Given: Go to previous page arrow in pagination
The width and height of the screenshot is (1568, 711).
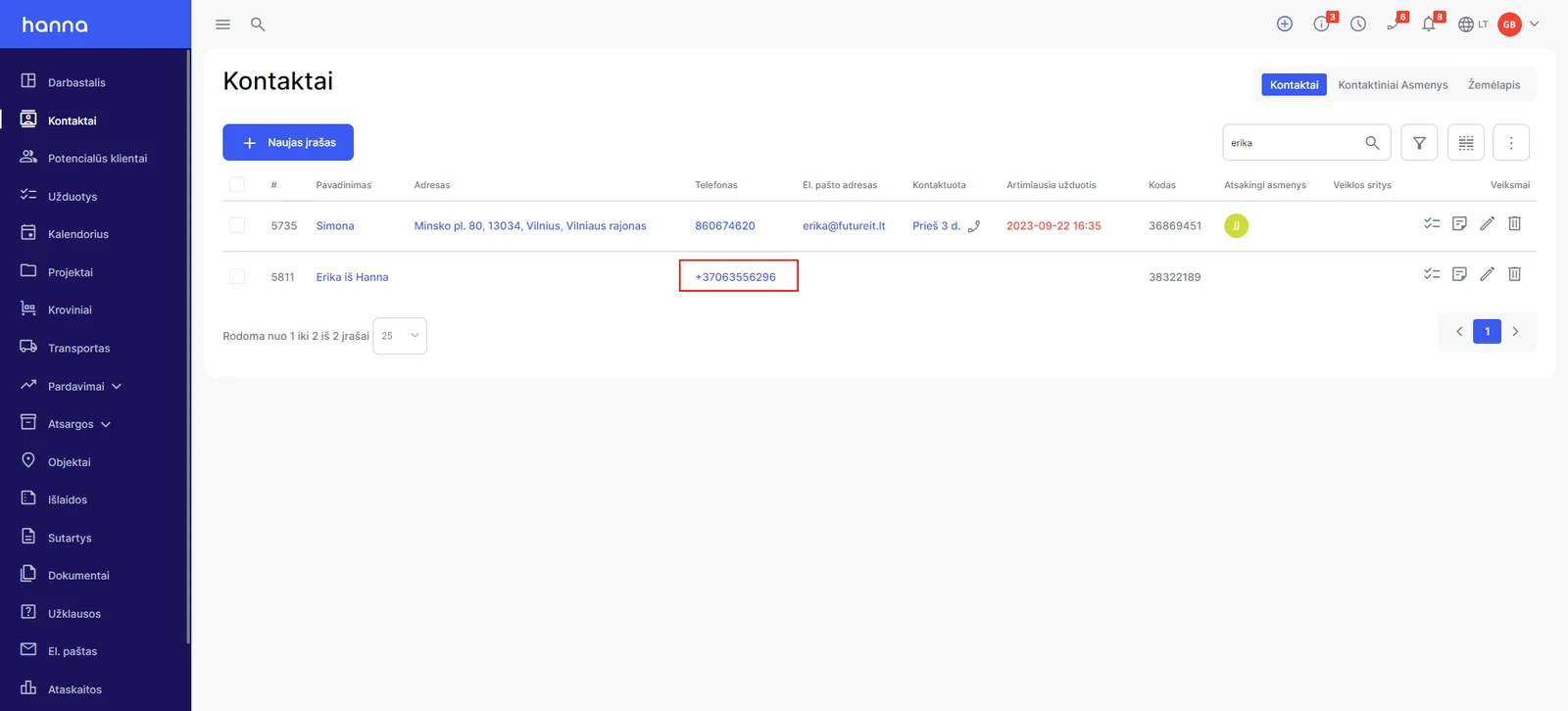Looking at the screenshot, I should pos(1459,332).
